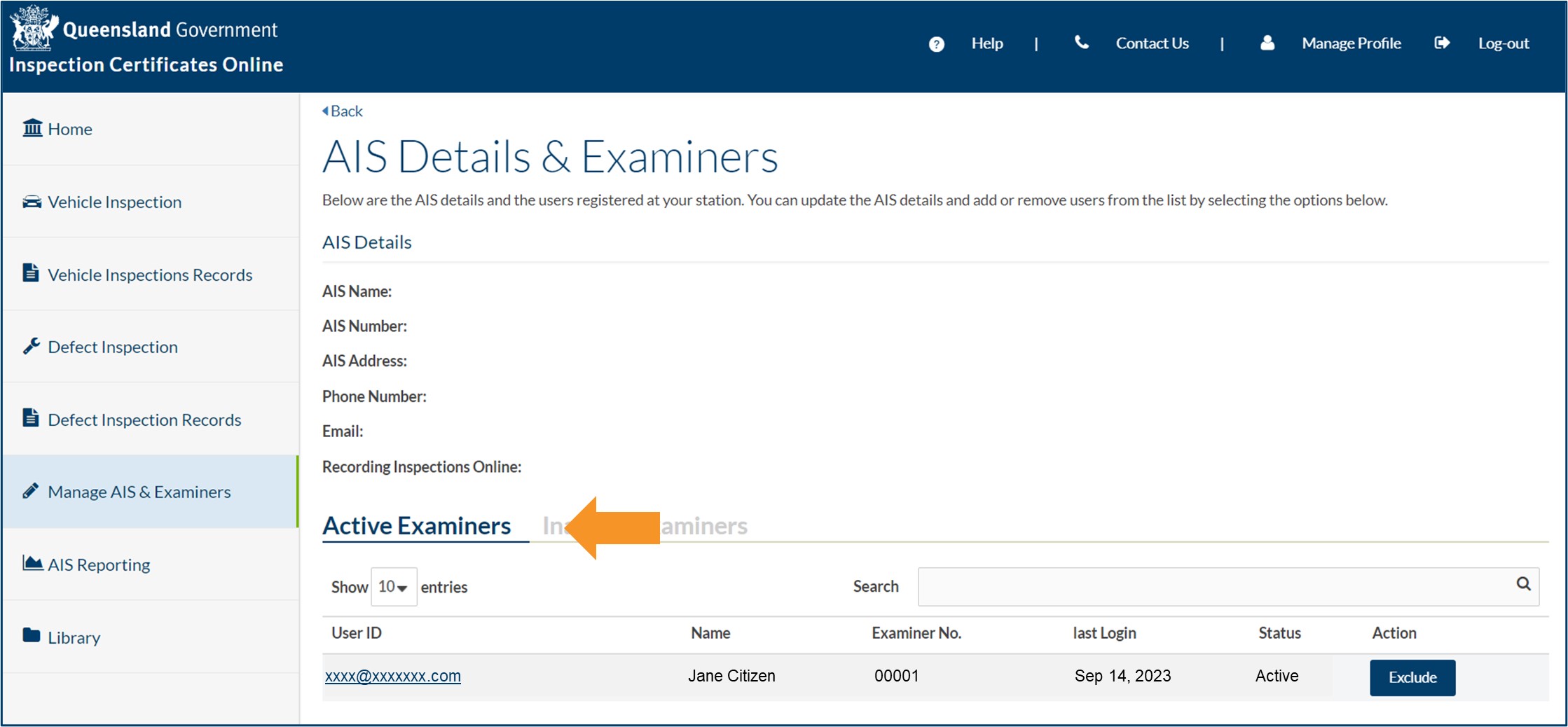This screenshot has width=1568, height=727.
Task: Select the Home bank icon in the sidebar
Action: tap(31, 127)
